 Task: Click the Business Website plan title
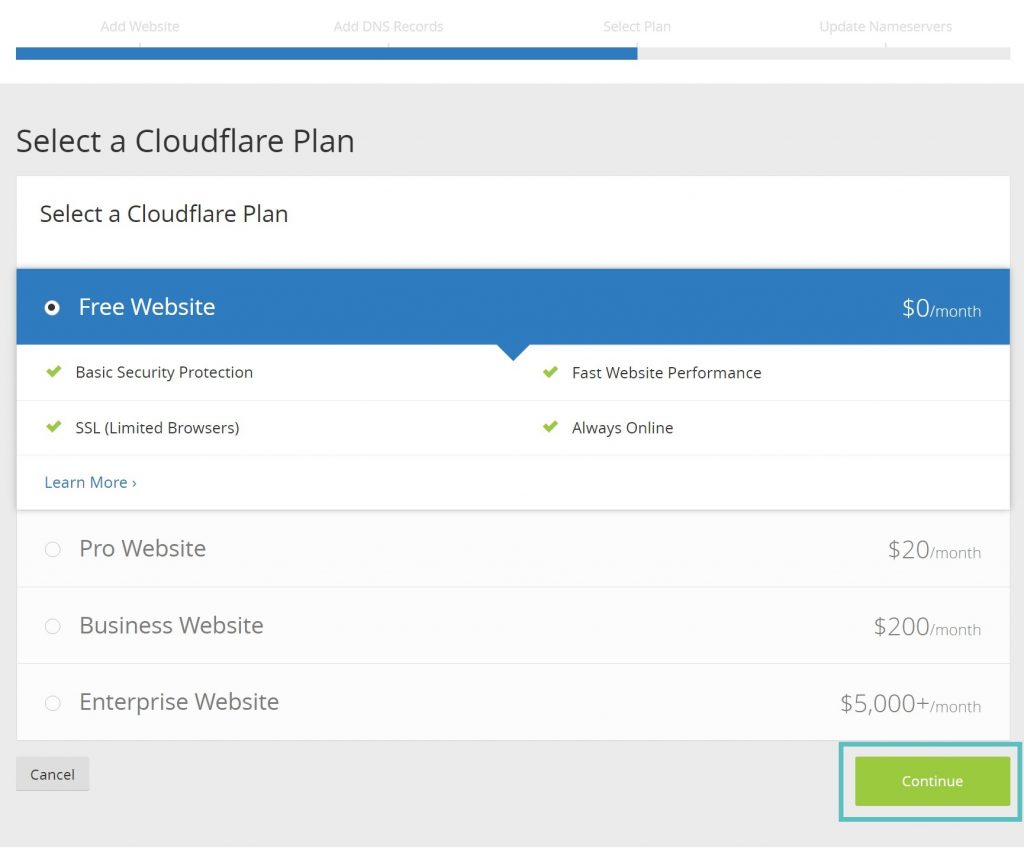(171, 626)
